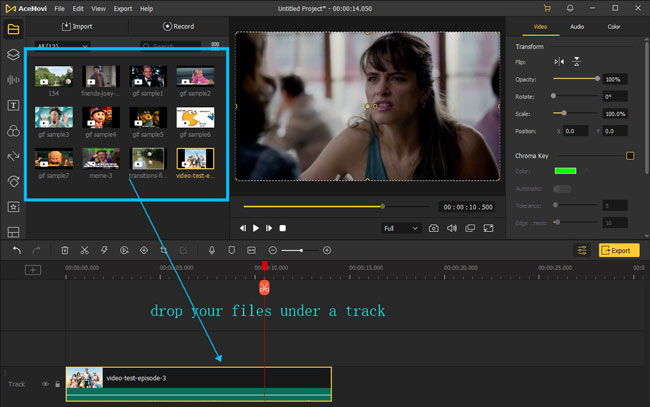Open the Help menu
The height and width of the screenshot is (407, 650).
click(146, 8)
